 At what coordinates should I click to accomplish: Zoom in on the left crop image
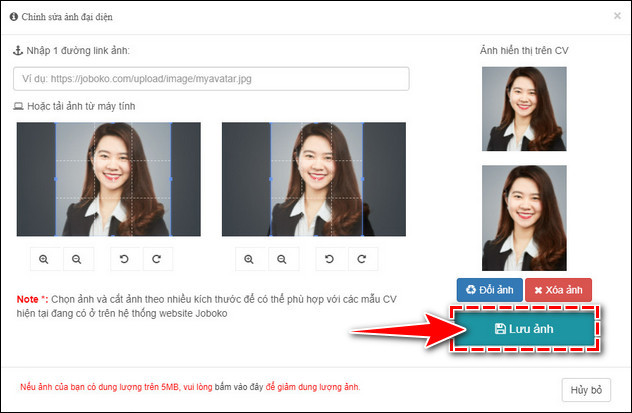click(44, 259)
